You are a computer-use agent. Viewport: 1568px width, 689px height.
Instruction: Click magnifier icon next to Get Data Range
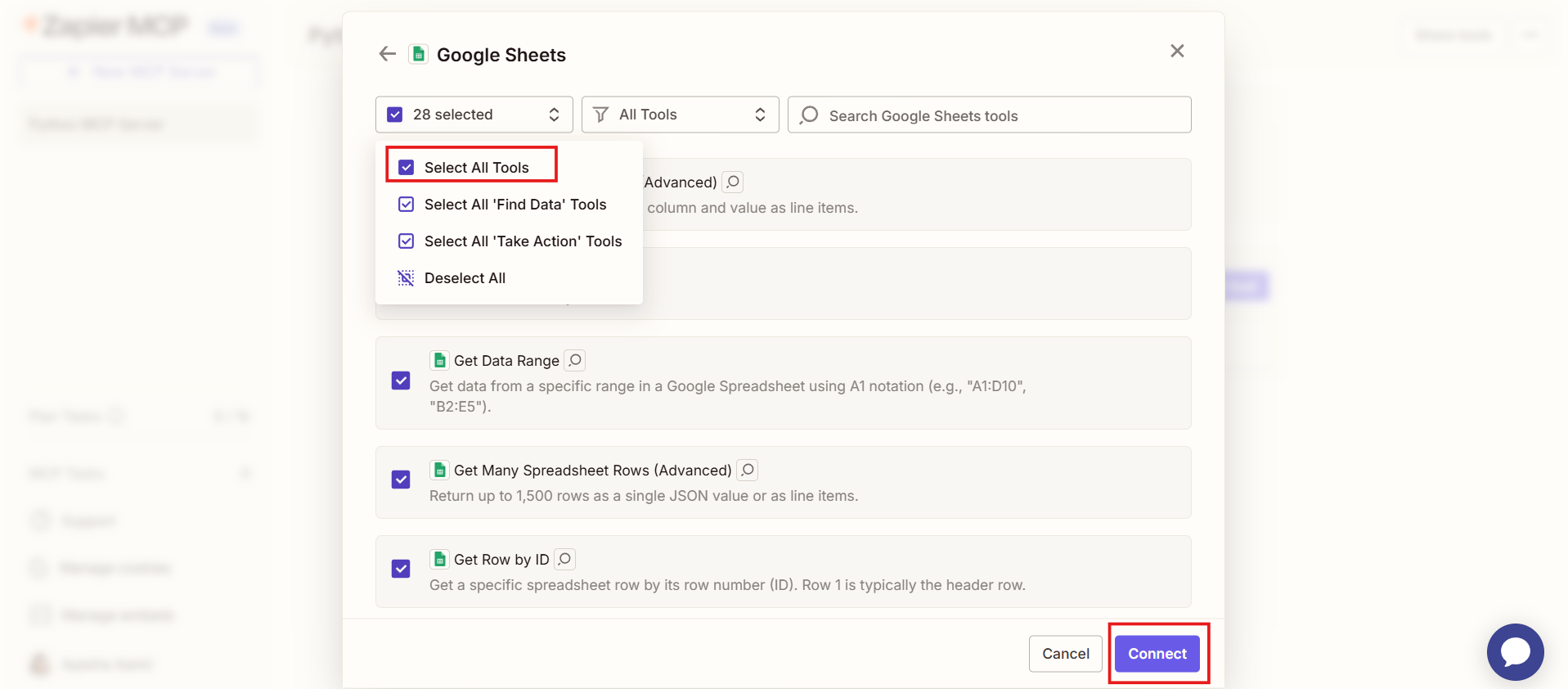[575, 360]
